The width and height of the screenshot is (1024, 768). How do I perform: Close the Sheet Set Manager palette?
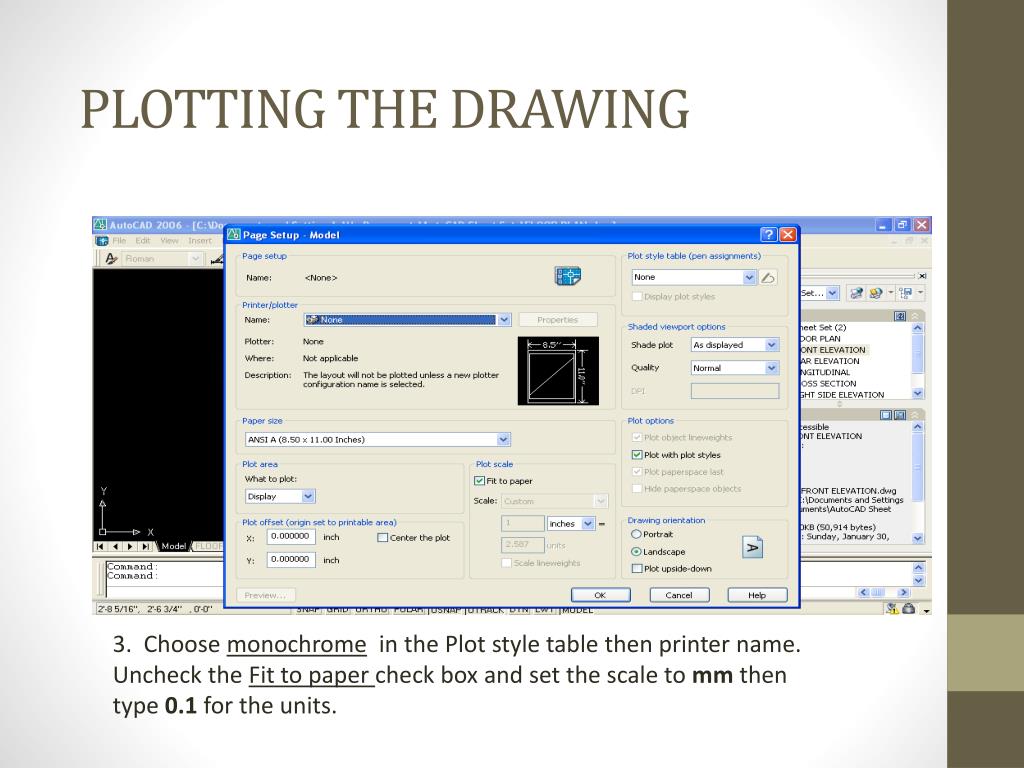coord(921,276)
